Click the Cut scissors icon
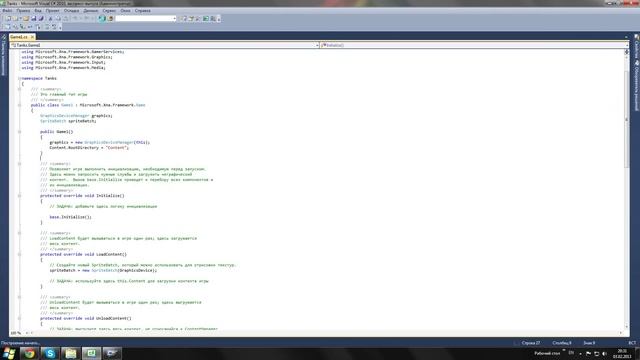Image resolution: width=640 pixels, height=360 pixels. point(51,18)
